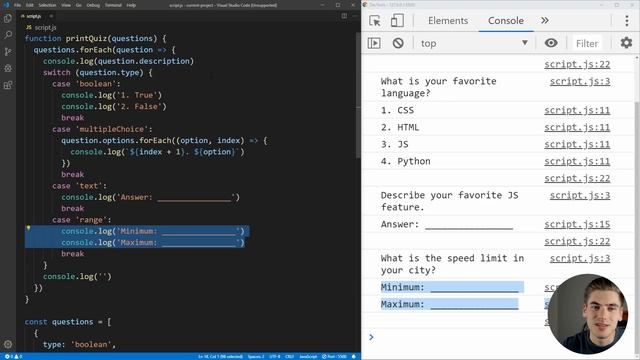Click 'Describe your favorite JS feature.' log
Viewport: 640px width, 360px height.
coord(449,201)
